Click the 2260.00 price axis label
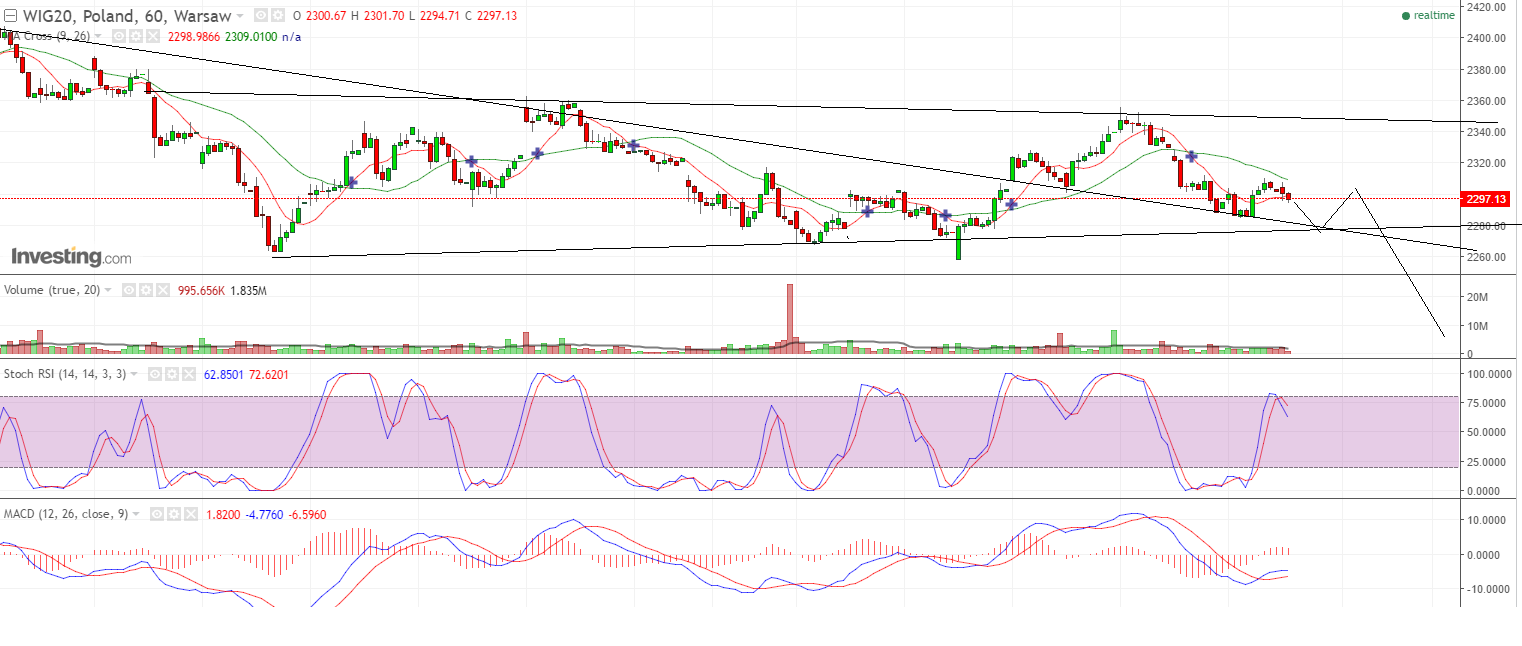The height and width of the screenshot is (646, 1522). tap(1486, 257)
